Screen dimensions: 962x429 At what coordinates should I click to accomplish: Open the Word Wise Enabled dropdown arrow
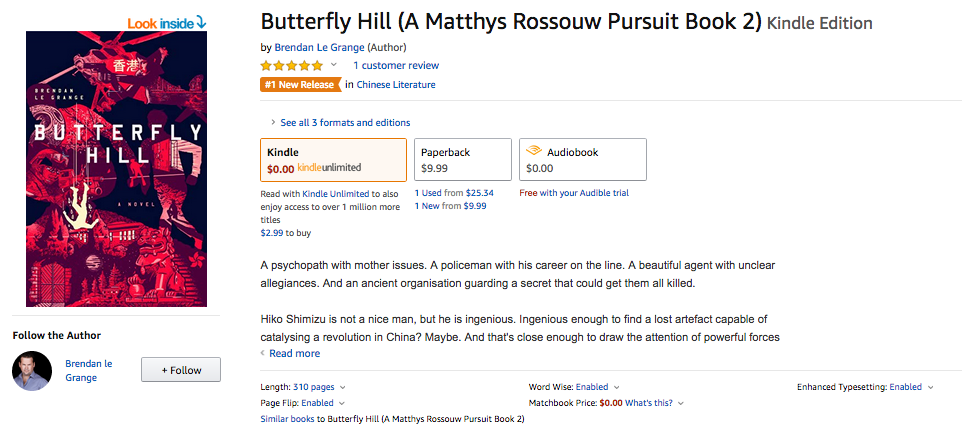tap(617, 387)
